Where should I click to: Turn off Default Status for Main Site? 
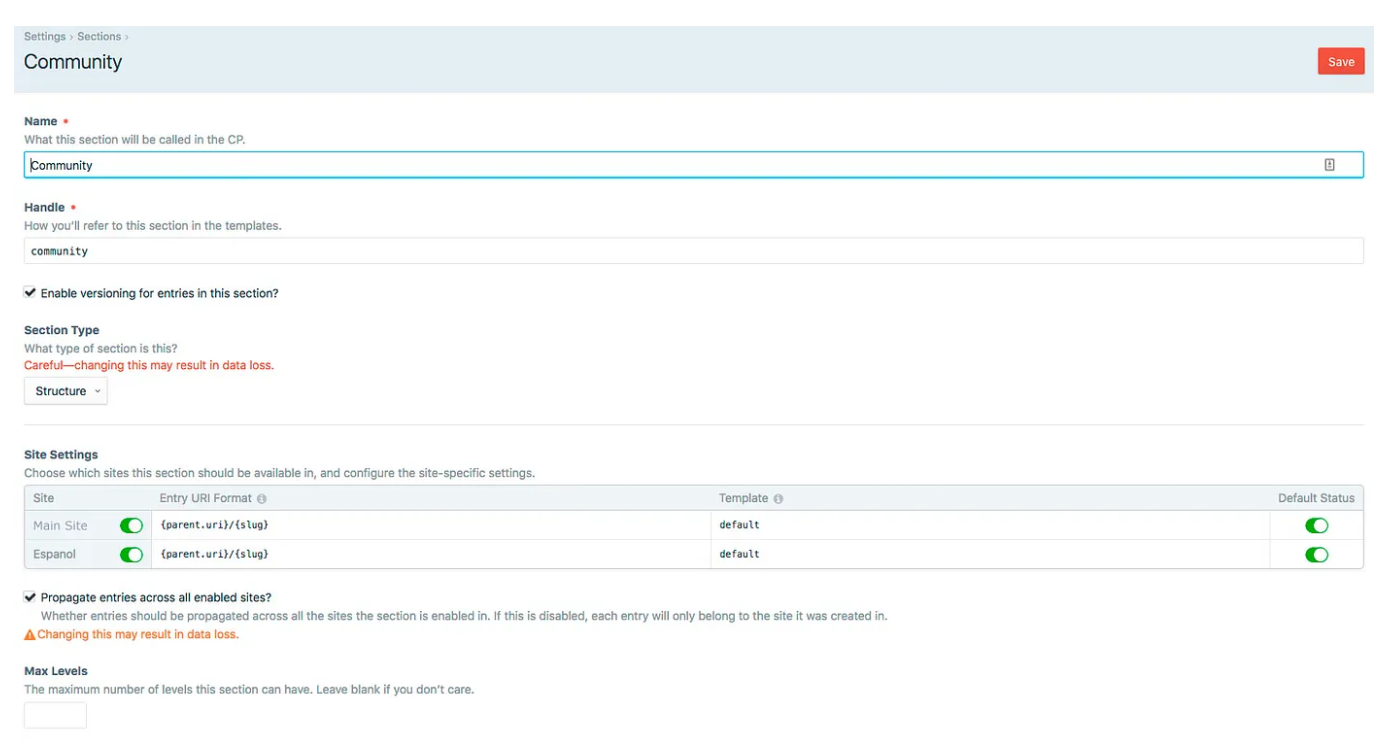coord(1316,525)
